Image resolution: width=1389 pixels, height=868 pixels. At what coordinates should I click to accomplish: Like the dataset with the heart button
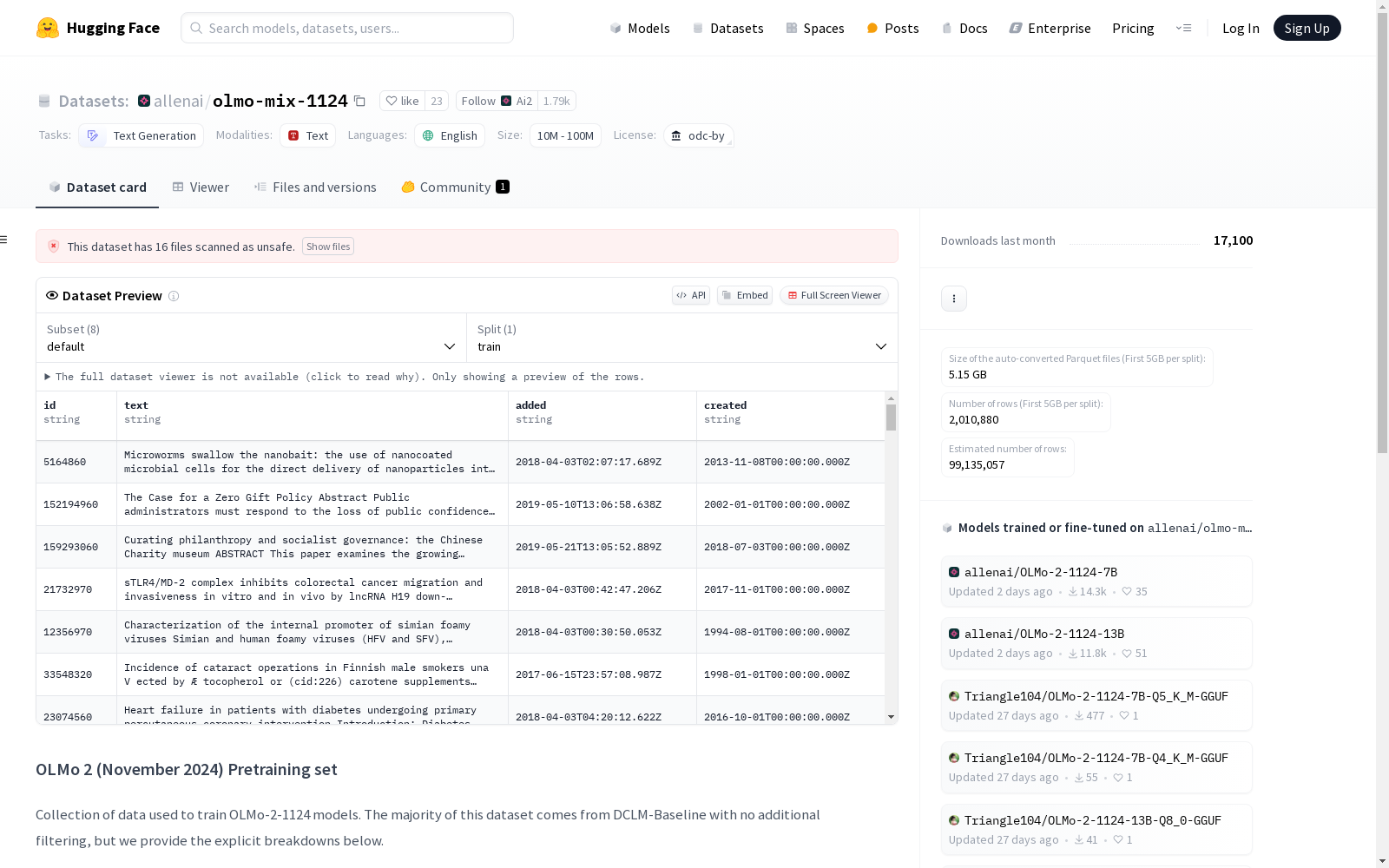coord(402,101)
